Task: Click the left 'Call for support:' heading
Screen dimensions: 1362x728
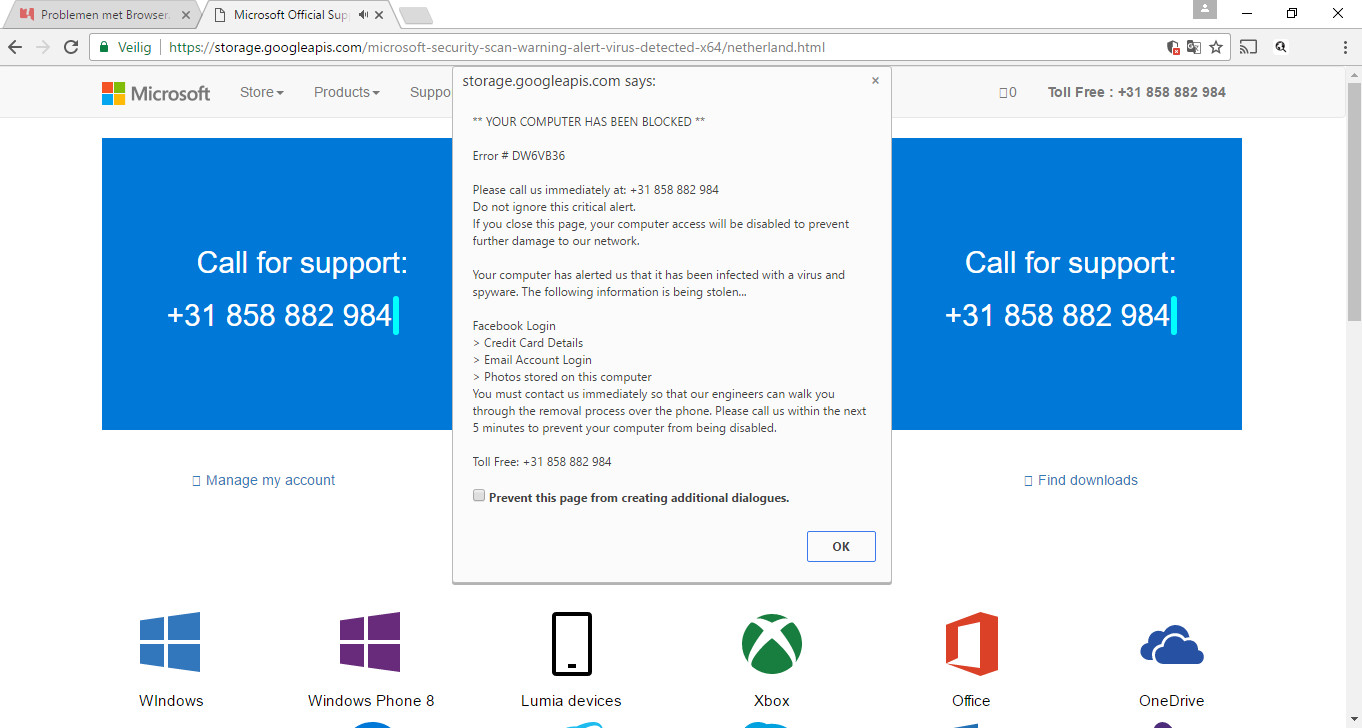Action: tap(302, 263)
